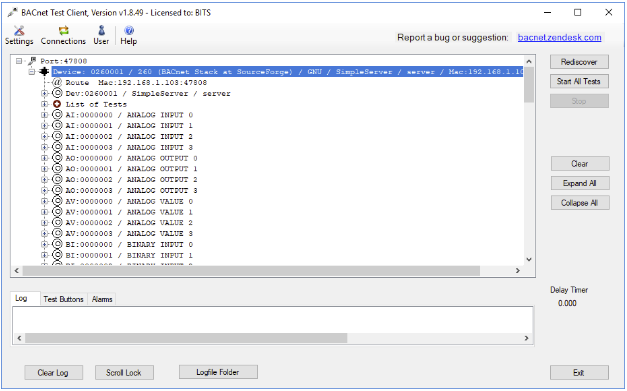Screen dimensions: 627x391
Task: Click the Port:47808 network icon
Action: [x=32, y=61]
